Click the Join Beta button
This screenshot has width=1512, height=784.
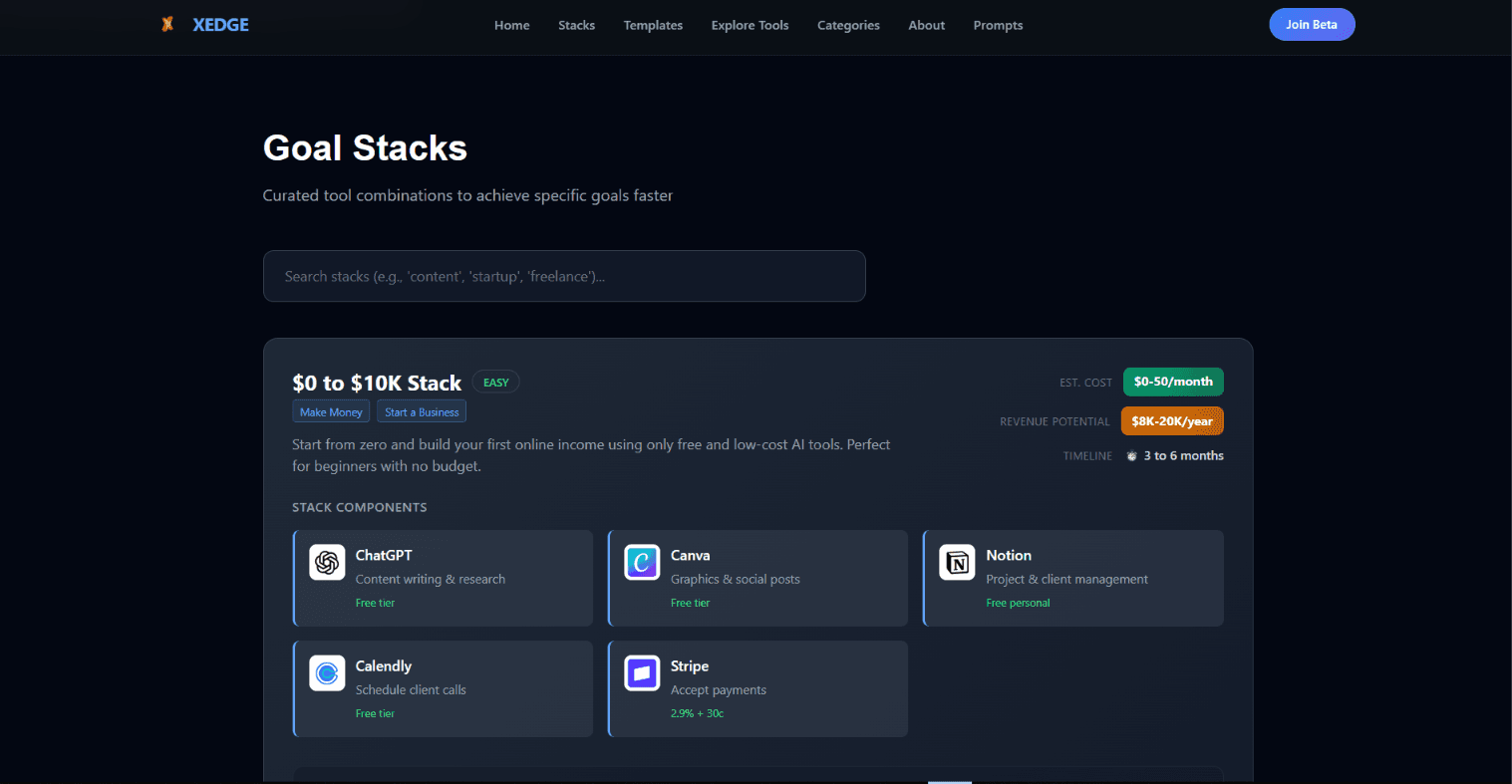click(1312, 25)
